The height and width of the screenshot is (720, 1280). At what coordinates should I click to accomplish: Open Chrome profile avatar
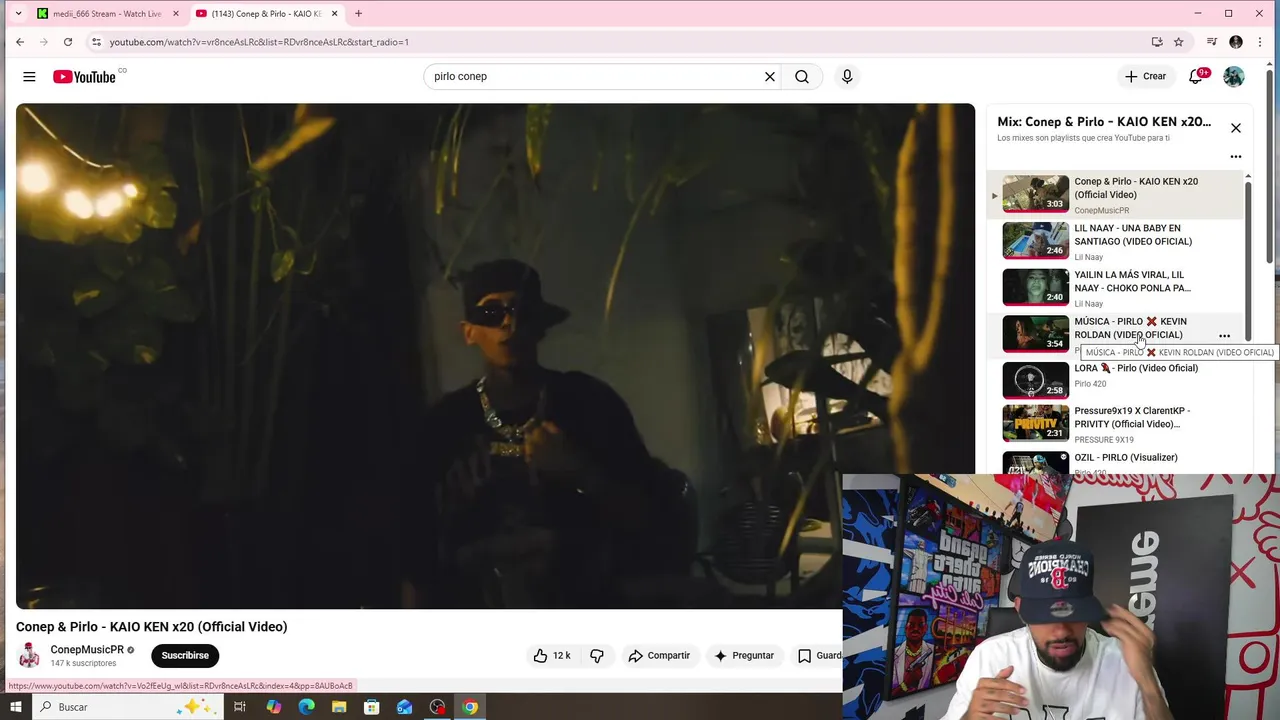[x=1236, y=42]
